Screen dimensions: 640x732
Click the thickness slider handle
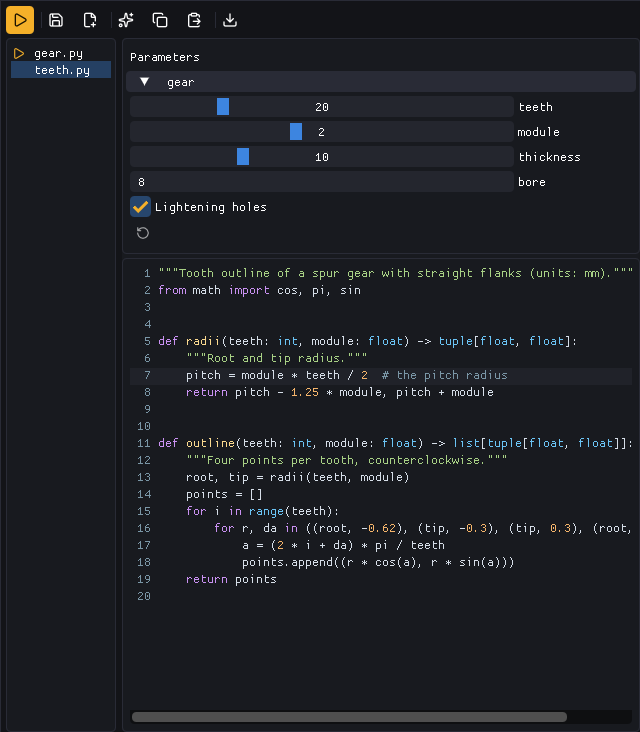243,157
